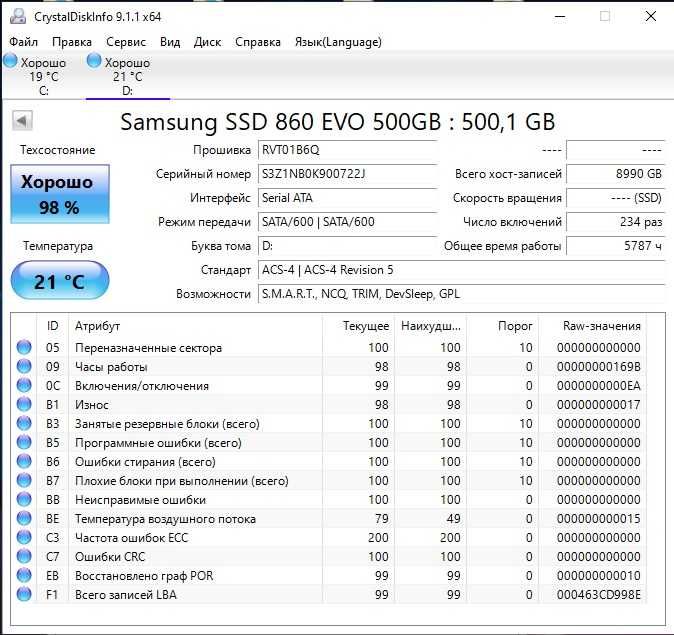Click raw value 000463CD998E
The height and width of the screenshot is (635, 674).
(598, 595)
